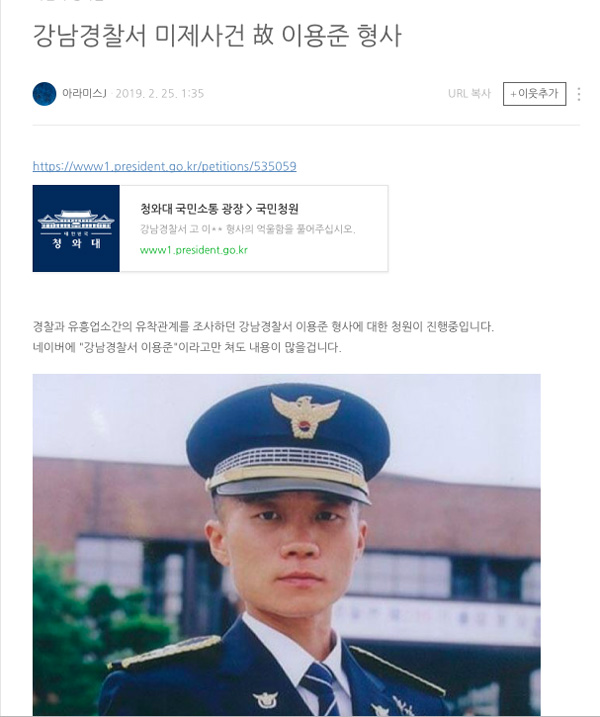
Task: Click the post title 강남경찰서 미제사건 故 이용준 형사
Action: pyautogui.click(x=217, y=36)
